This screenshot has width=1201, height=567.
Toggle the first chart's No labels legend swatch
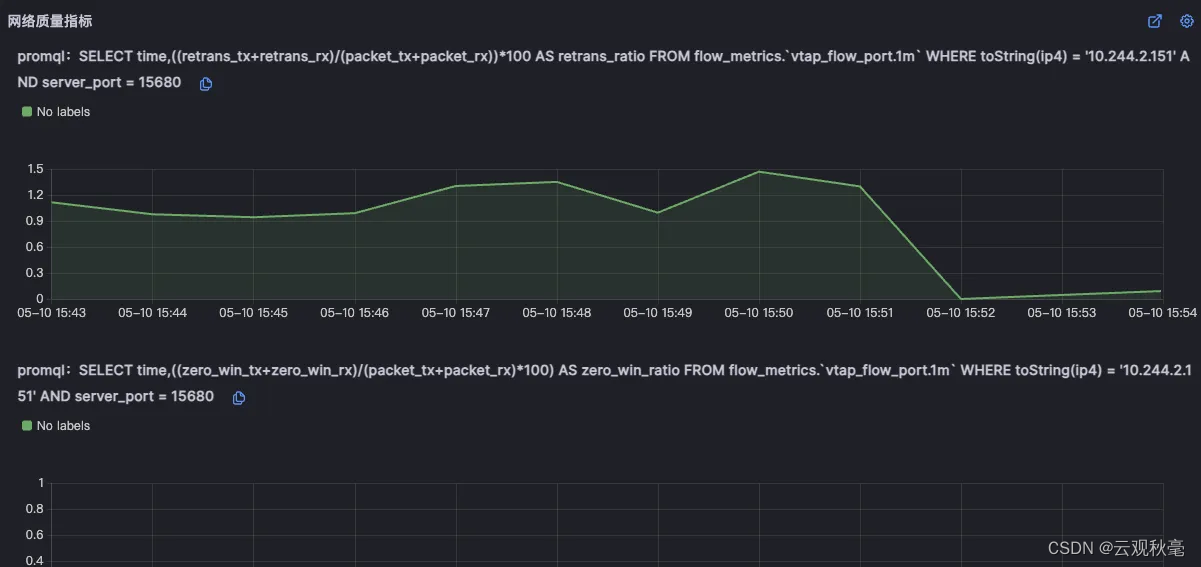pos(27,112)
